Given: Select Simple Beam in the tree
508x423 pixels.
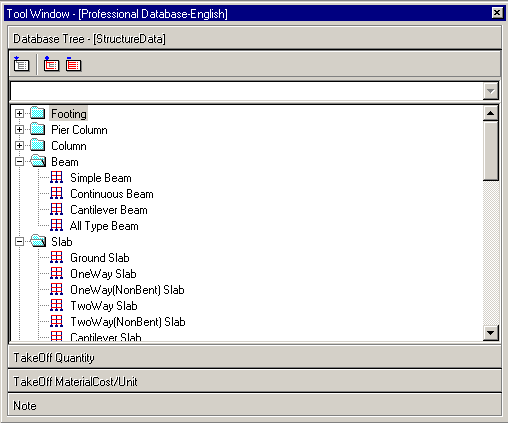Looking at the screenshot, I should 101,178.
